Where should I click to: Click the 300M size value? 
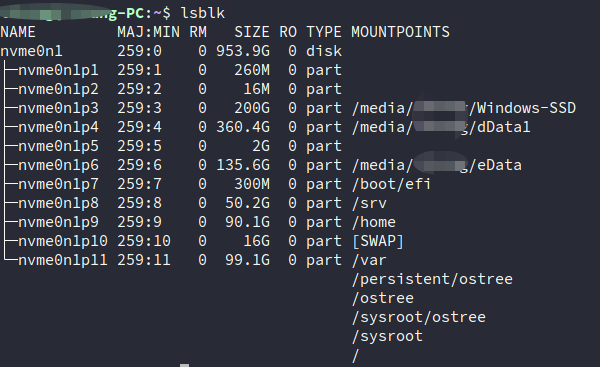252,184
